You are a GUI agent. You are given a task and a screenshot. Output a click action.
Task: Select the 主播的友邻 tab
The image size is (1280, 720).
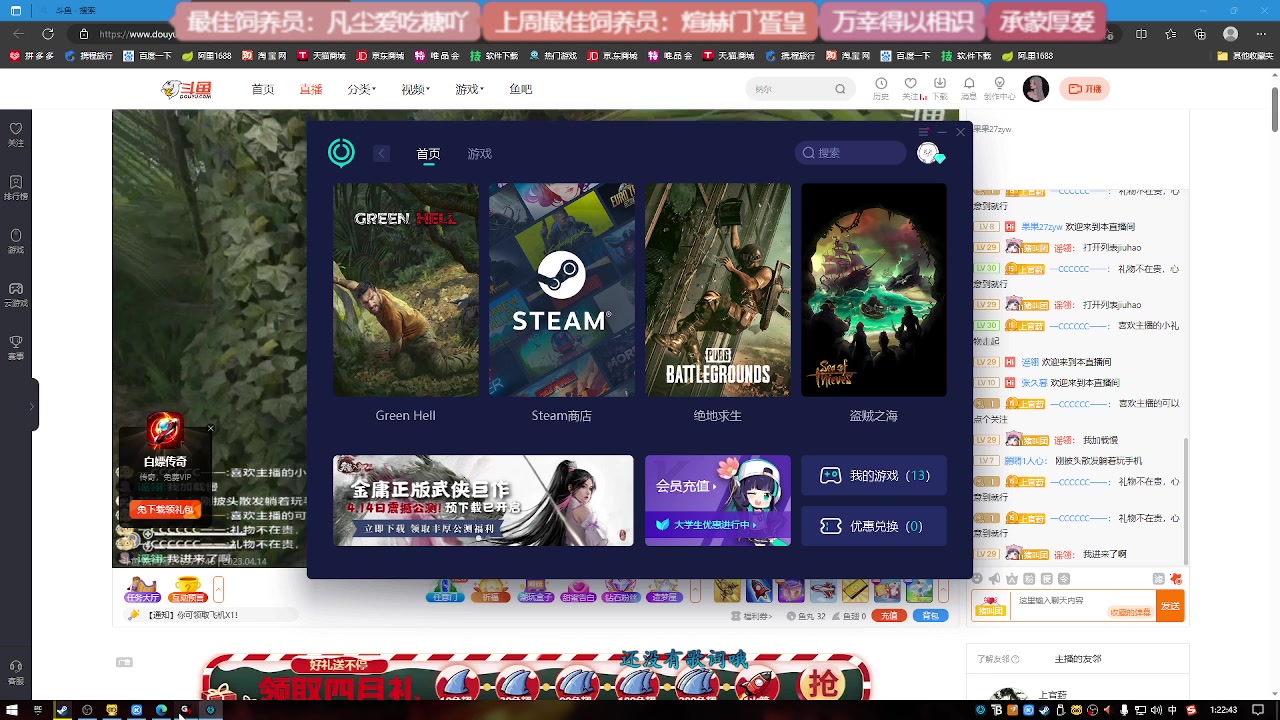pyautogui.click(x=1078, y=659)
